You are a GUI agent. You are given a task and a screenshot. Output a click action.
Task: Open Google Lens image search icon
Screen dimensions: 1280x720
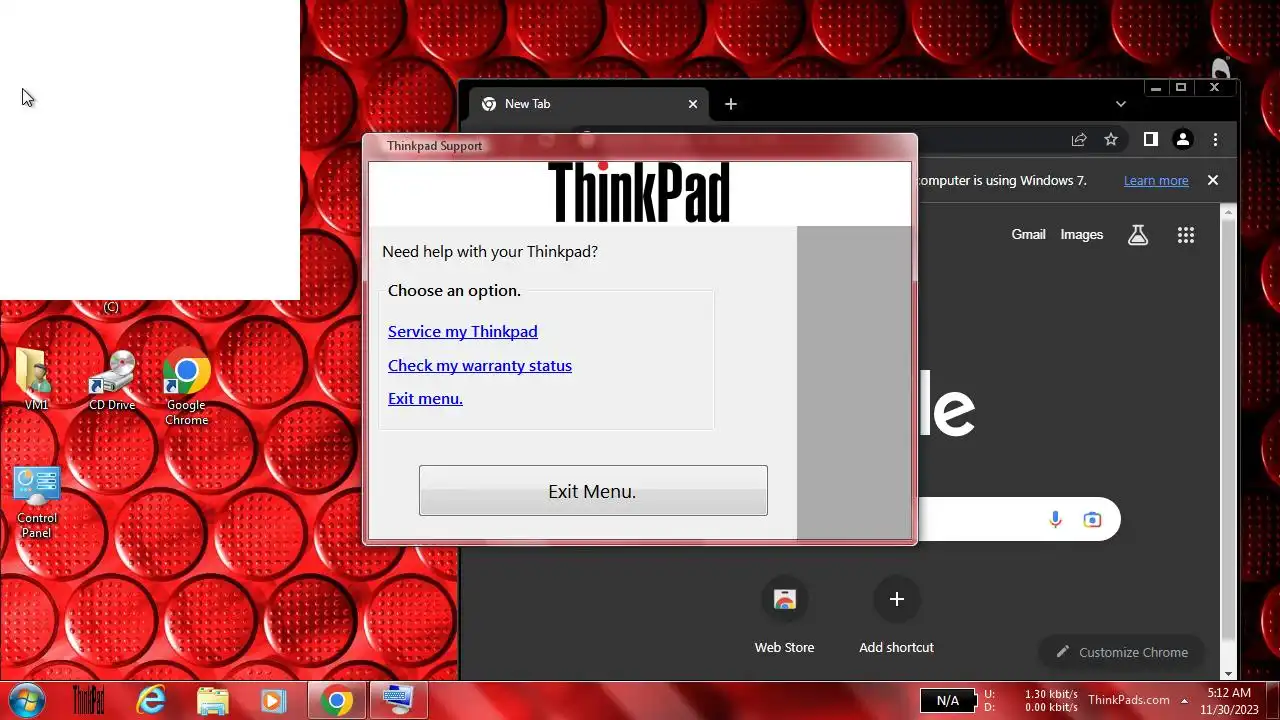tap(1092, 520)
